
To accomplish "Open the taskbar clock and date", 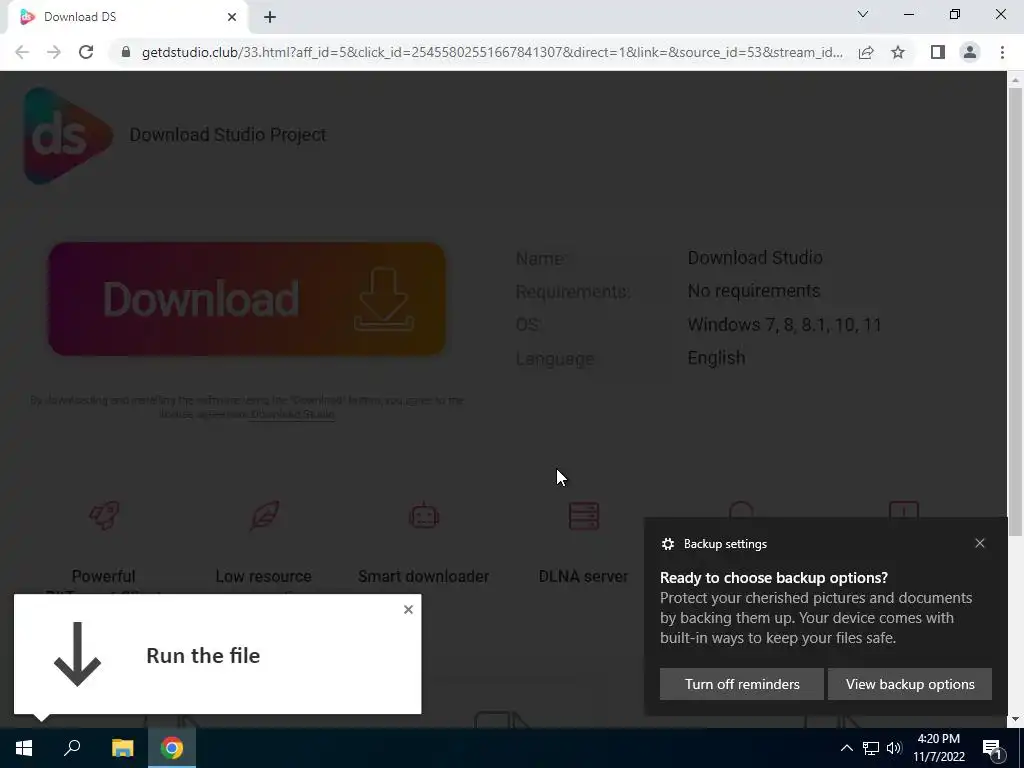I will pos(938,748).
